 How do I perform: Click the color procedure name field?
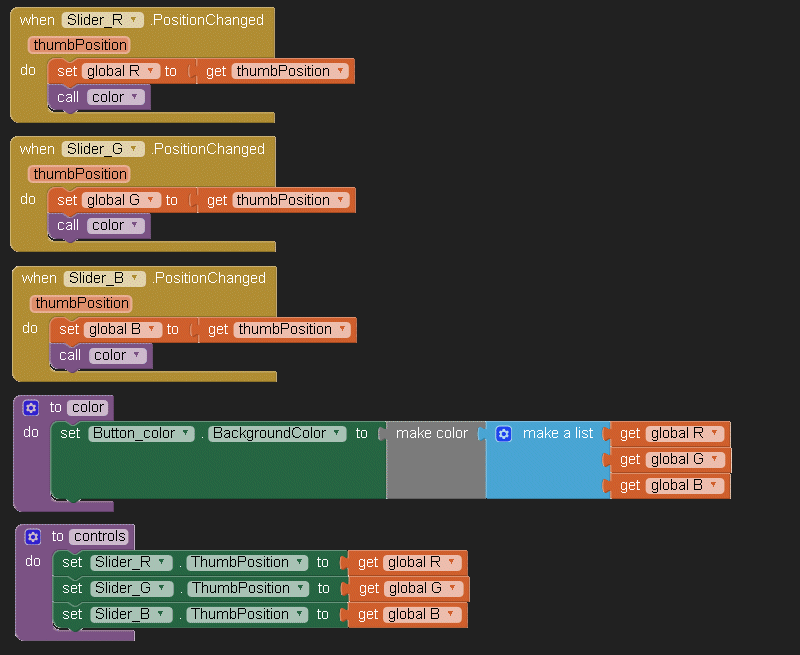point(88,408)
